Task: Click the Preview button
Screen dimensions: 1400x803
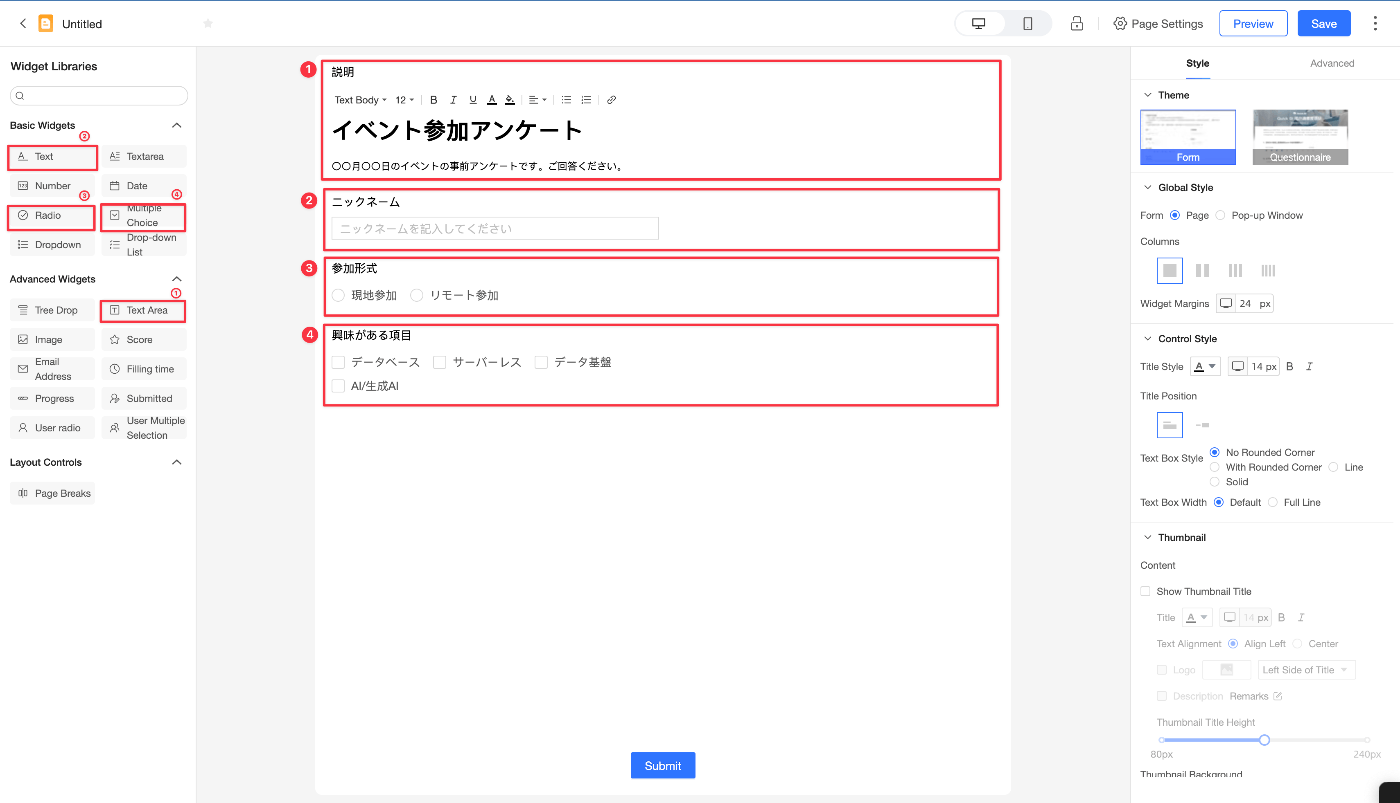Action: point(1253,23)
